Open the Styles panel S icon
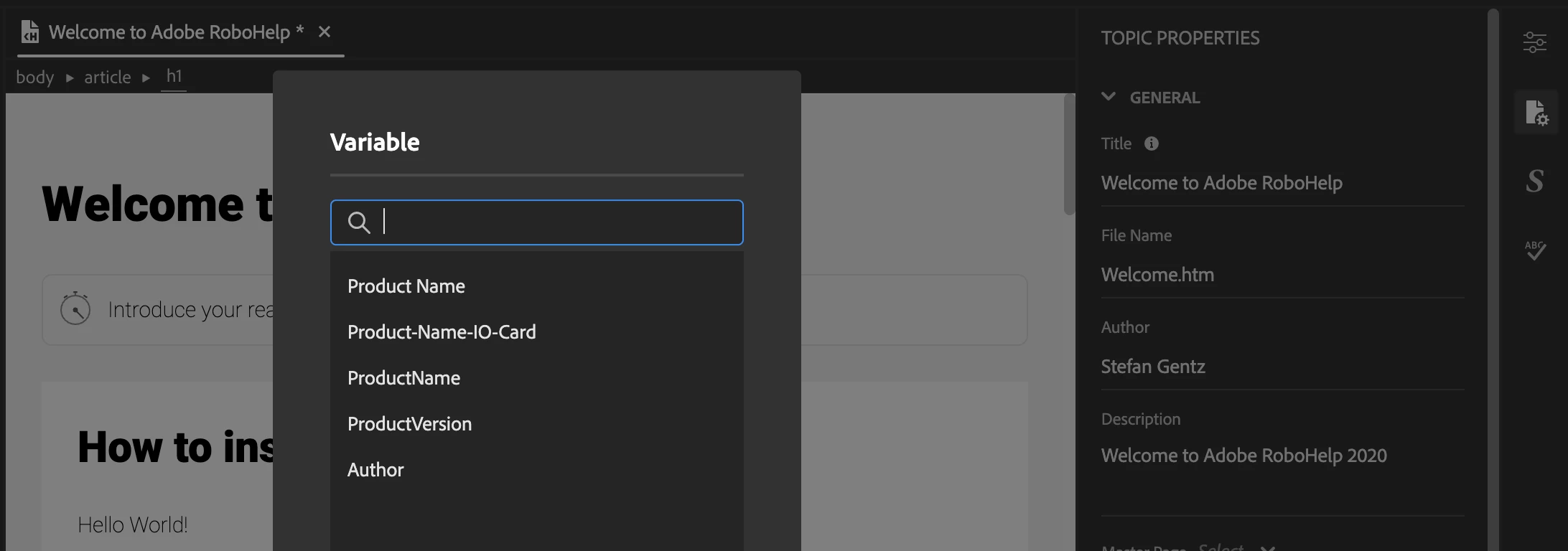Image resolution: width=1568 pixels, height=551 pixels. tap(1535, 181)
